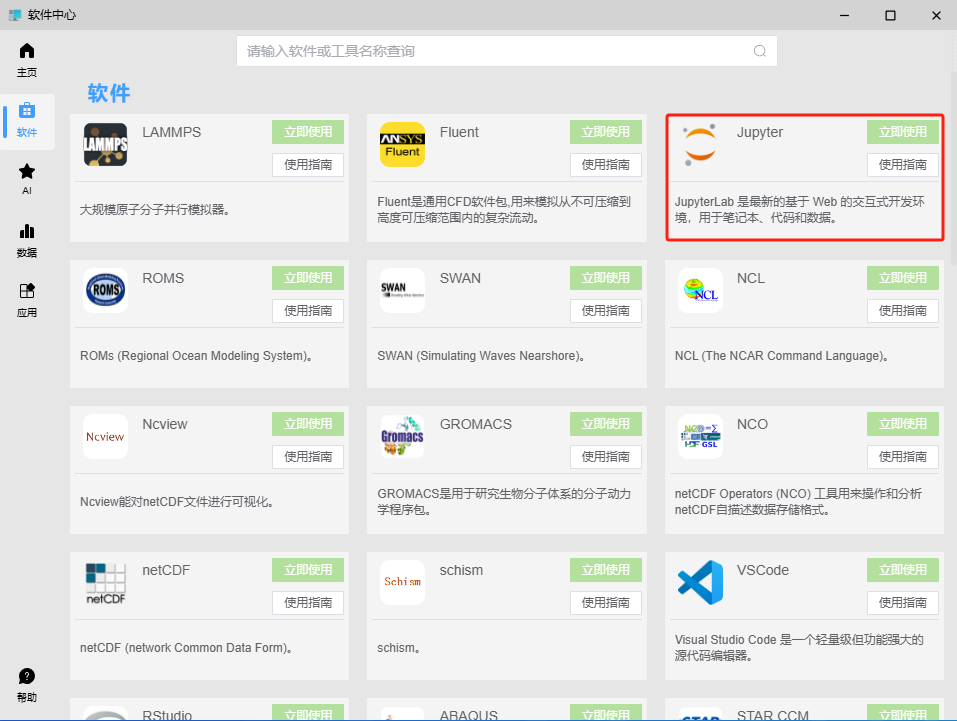Open the Fluent 使用指南

click(x=605, y=165)
